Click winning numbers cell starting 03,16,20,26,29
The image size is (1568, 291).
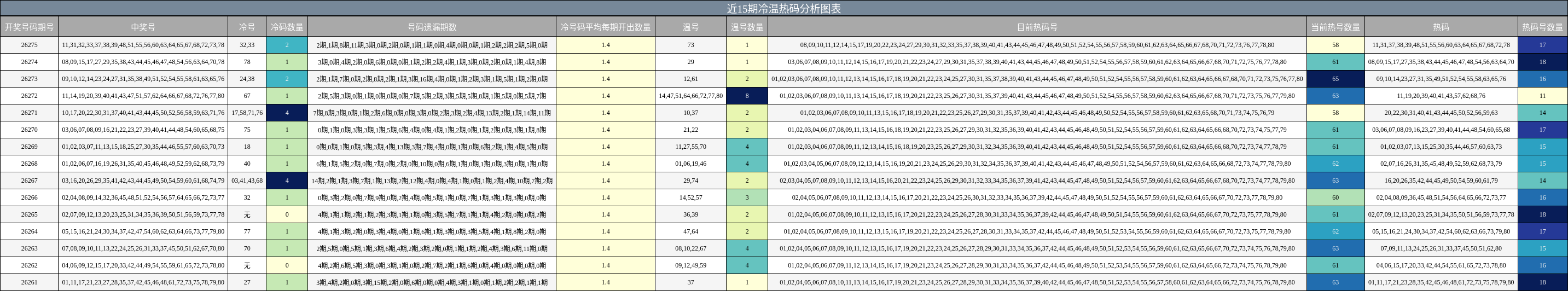[143, 181]
